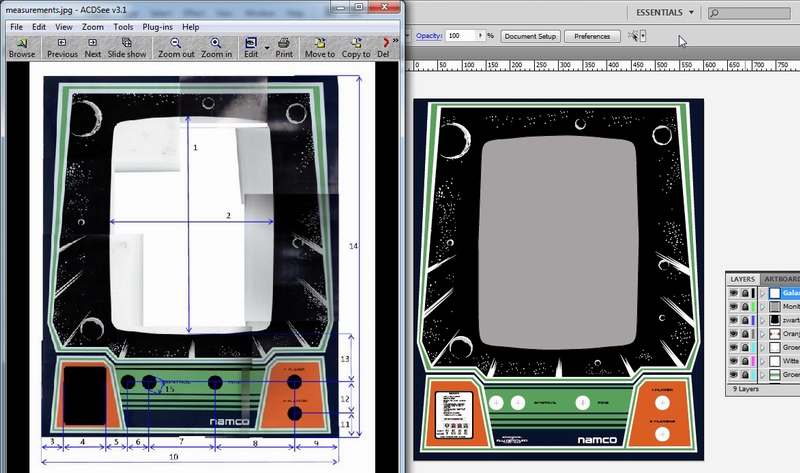
Task: Toggle lock on the Oranj layer
Action: tap(745, 334)
